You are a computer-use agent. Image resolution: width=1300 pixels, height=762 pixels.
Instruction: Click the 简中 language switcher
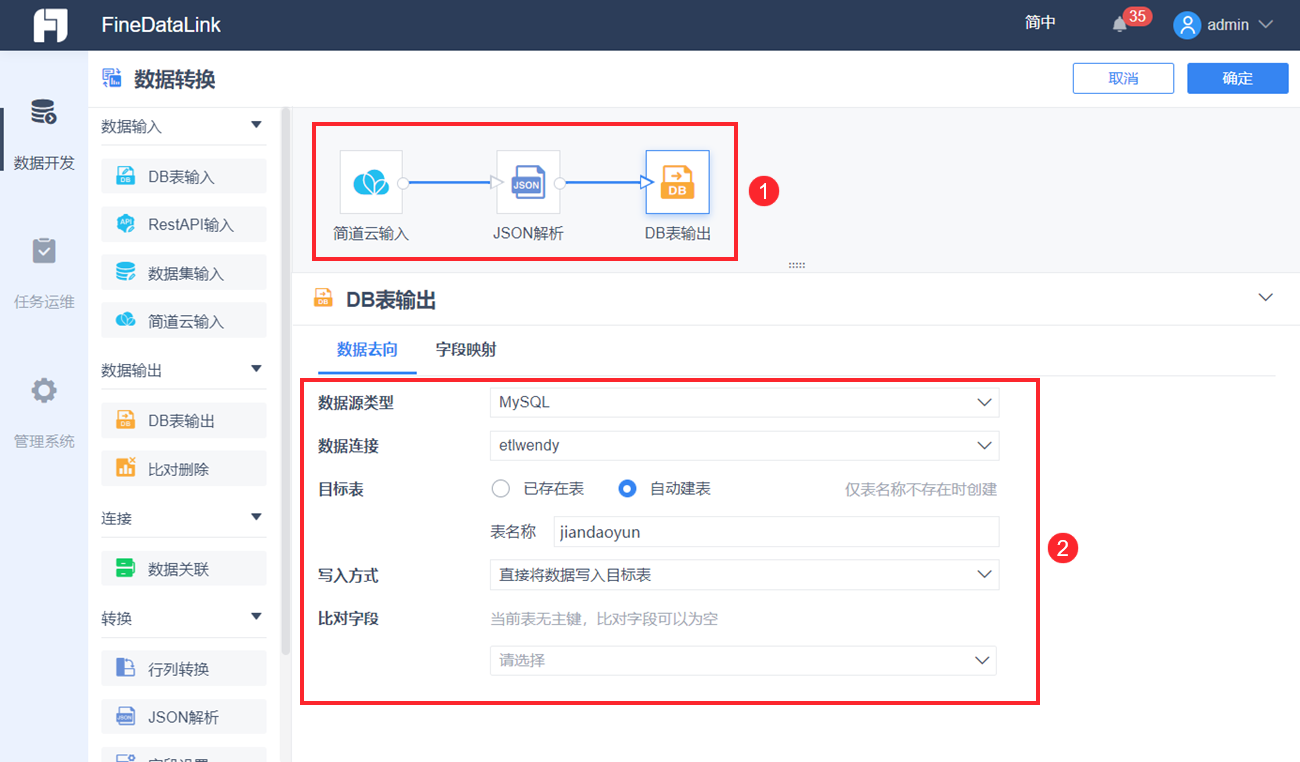[x=1040, y=22]
